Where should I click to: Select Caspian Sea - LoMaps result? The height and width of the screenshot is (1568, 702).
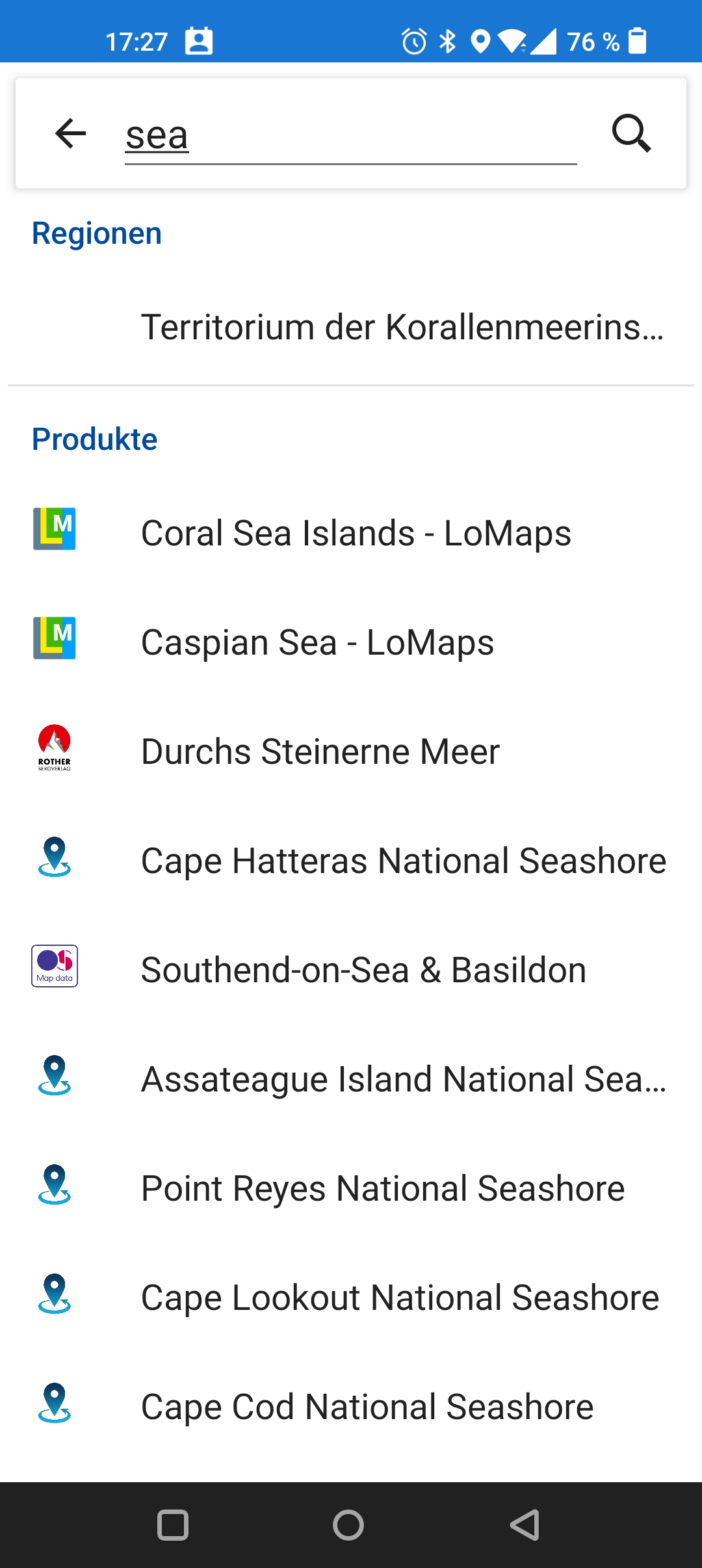(317, 643)
